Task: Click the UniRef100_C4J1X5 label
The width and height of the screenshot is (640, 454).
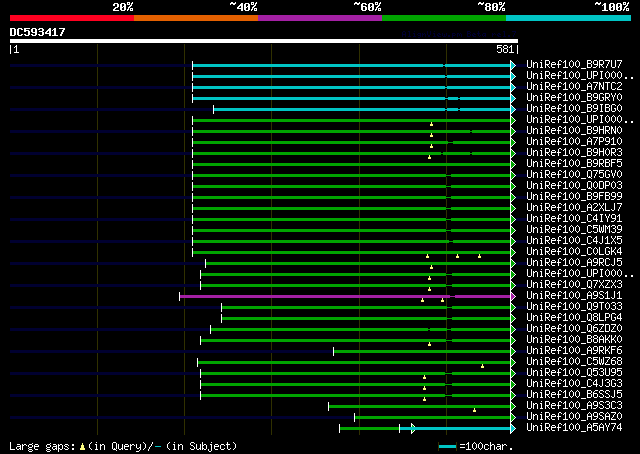Action: pos(574,241)
